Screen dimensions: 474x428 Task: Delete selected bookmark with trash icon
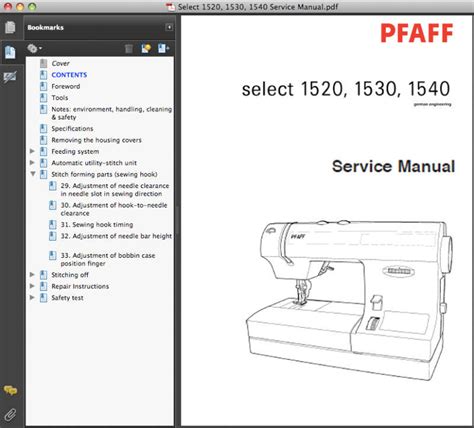tap(129, 49)
